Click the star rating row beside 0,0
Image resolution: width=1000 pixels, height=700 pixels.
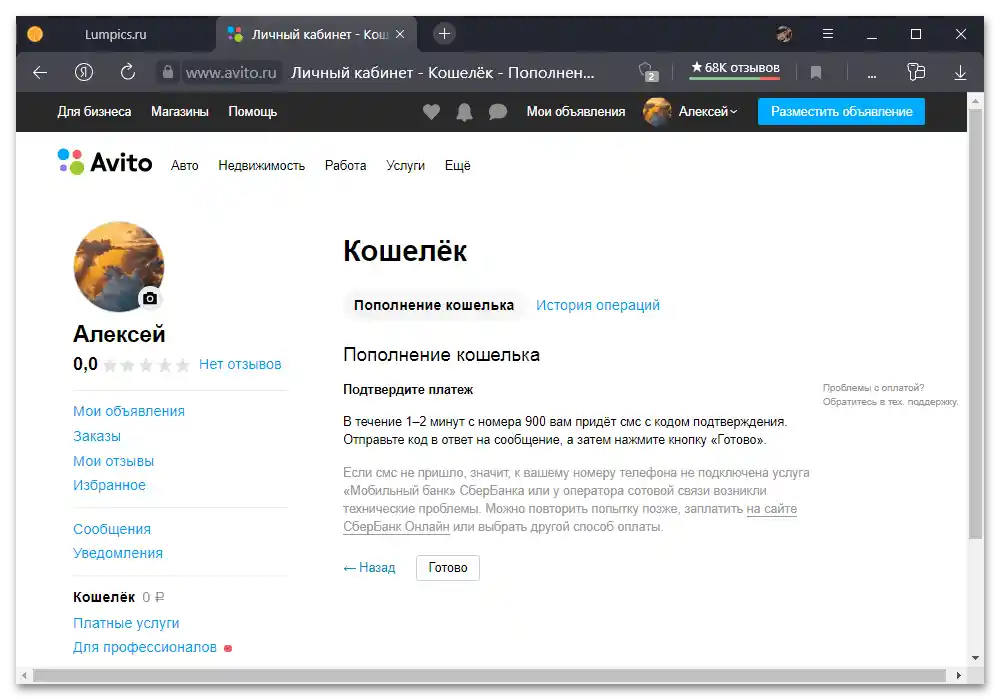(147, 365)
